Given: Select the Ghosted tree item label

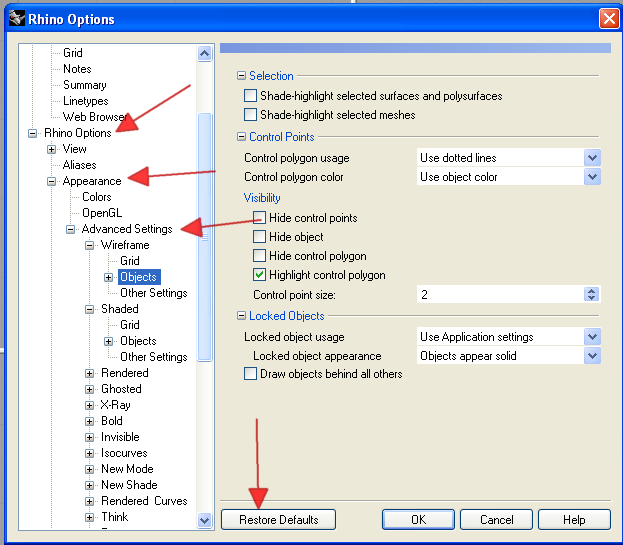Looking at the screenshot, I should (121, 389).
